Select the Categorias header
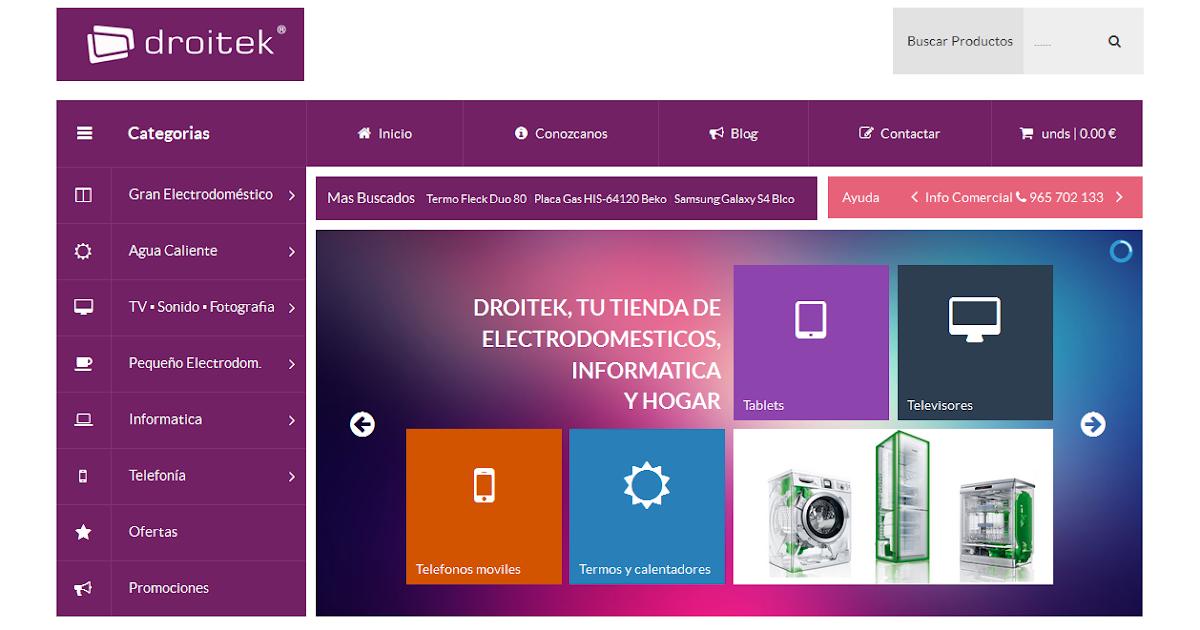This screenshot has width=1200, height=630. point(169,133)
